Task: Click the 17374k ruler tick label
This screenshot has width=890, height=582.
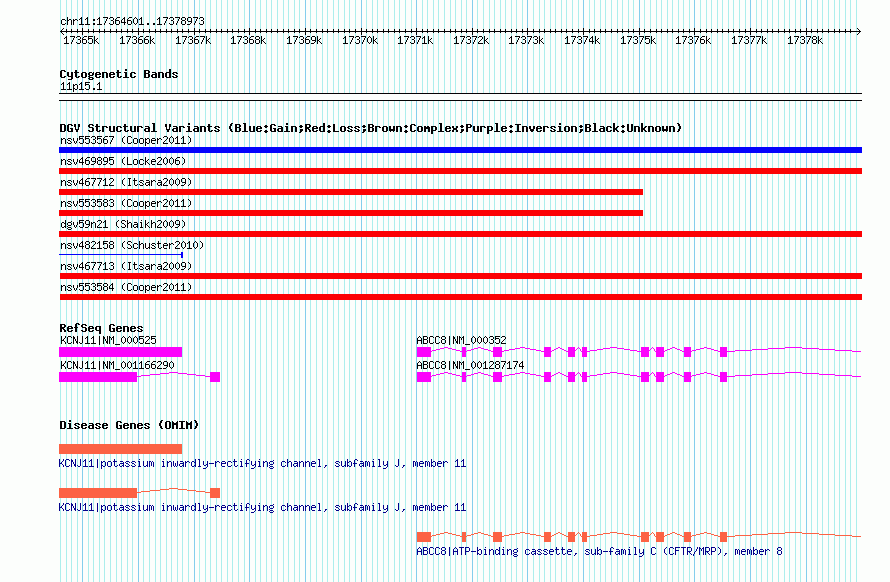Action: pyautogui.click(x=582, y=40)
